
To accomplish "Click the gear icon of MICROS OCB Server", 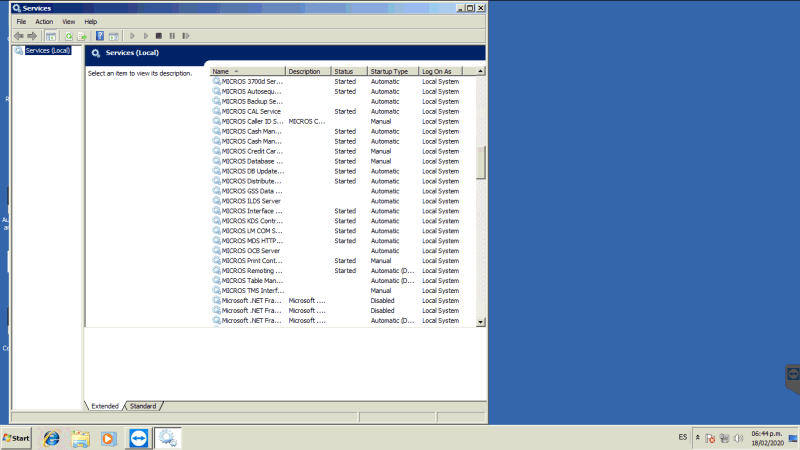I will tap(216, 251).
